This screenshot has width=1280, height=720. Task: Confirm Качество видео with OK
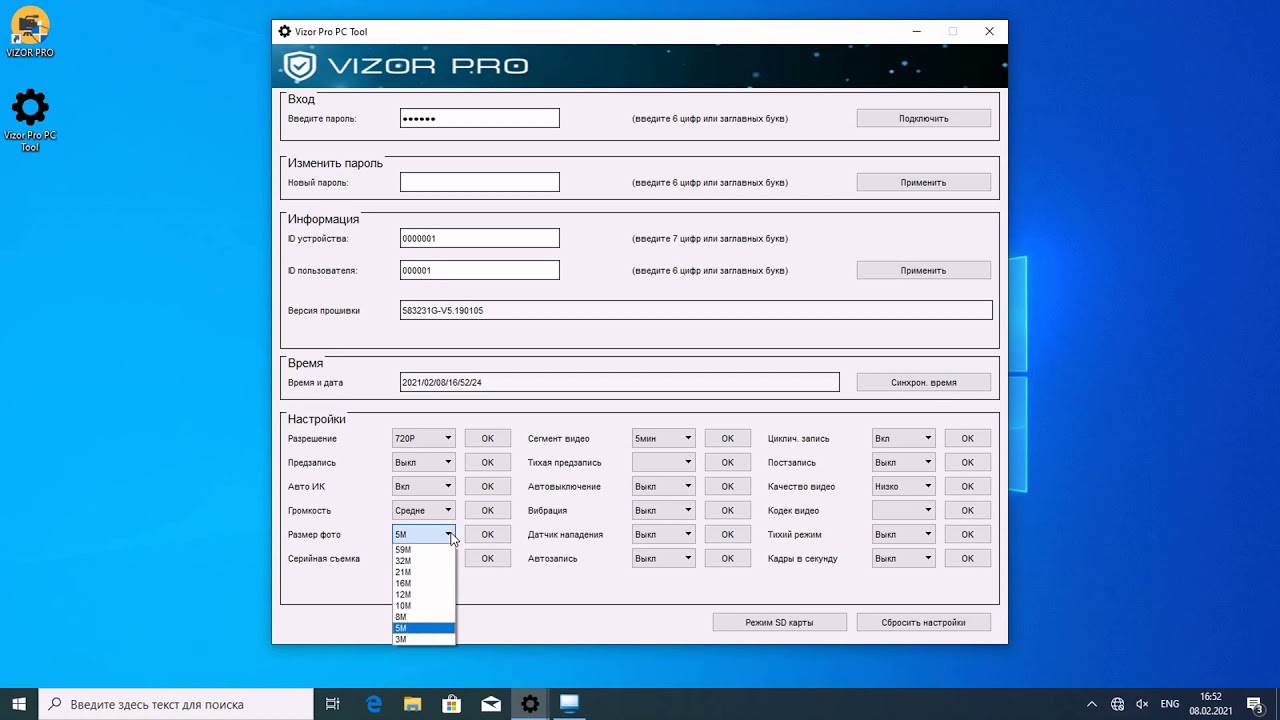pos(967,486)
